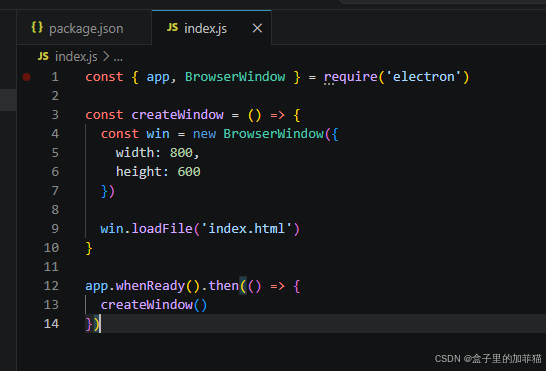Select the index.js editor tab
Viewport: 546px width, 371px height.
point(211,28)
